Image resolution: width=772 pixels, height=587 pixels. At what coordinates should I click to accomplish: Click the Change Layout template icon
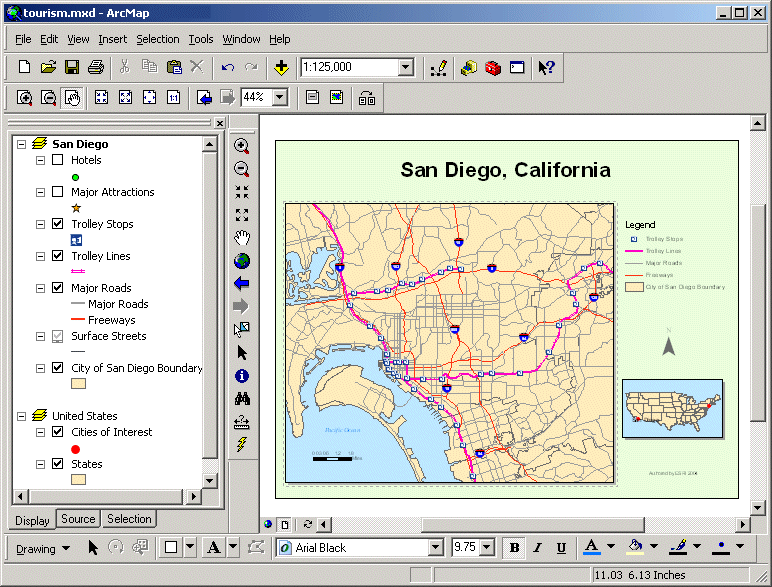pos(366,98)
